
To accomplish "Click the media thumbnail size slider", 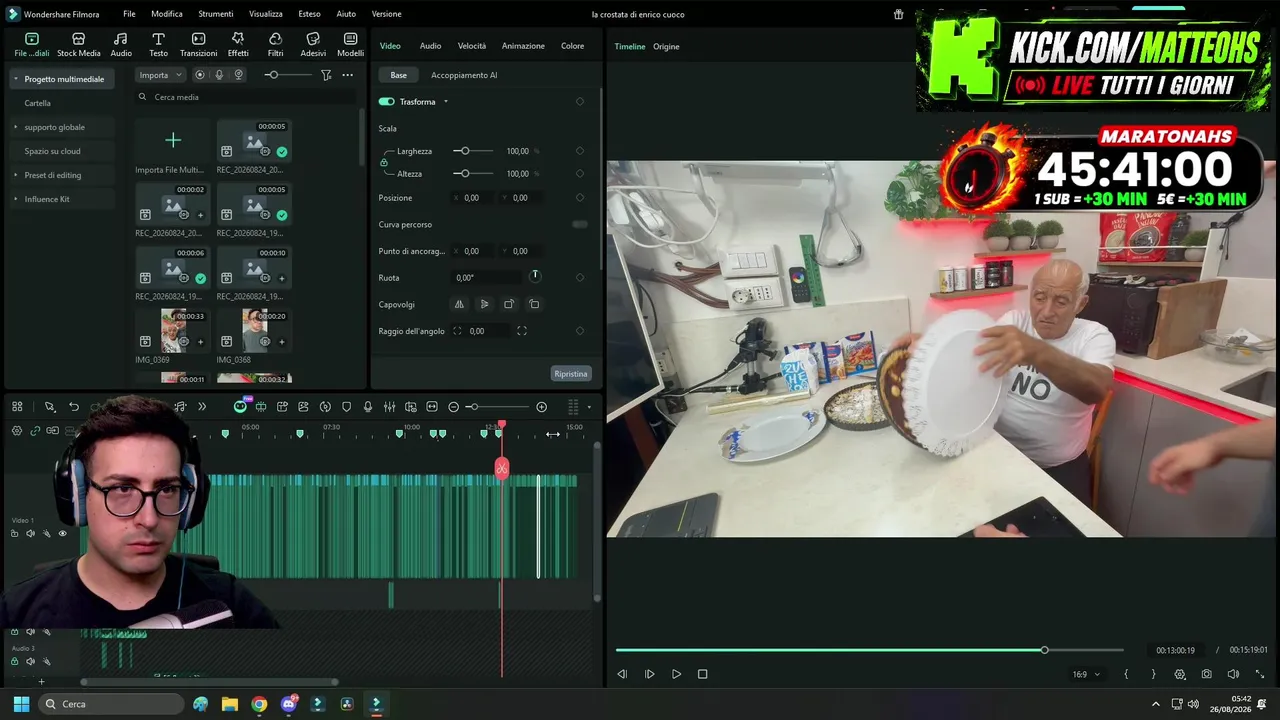I will (287, 75).
